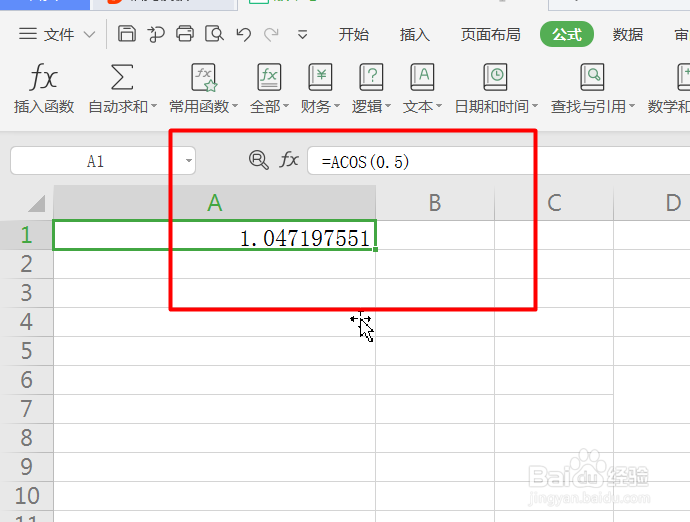Expand the 常用函数 dropdown label

[203, 107]
